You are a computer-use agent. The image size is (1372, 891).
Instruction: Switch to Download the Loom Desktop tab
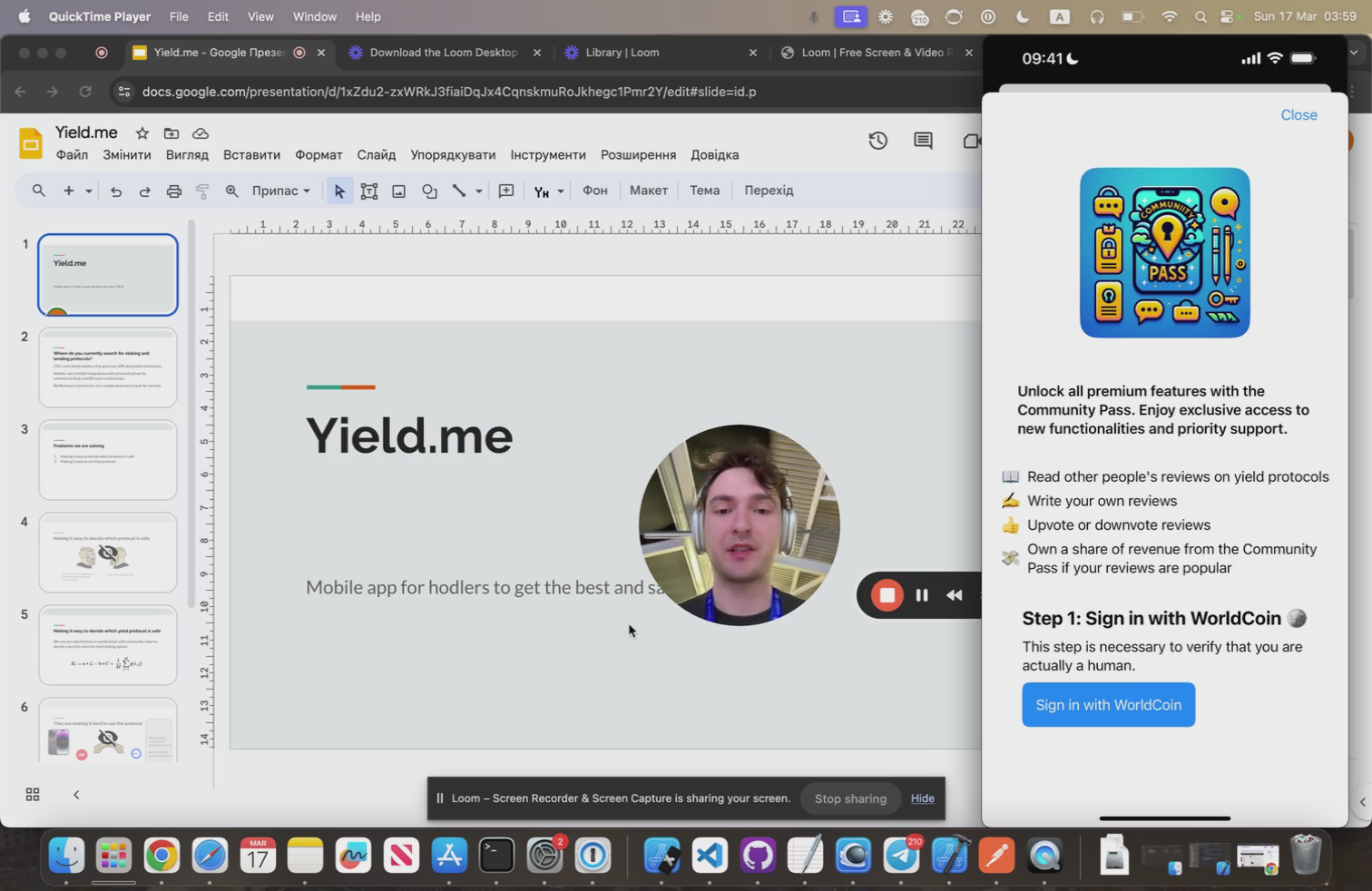point(445,53)
